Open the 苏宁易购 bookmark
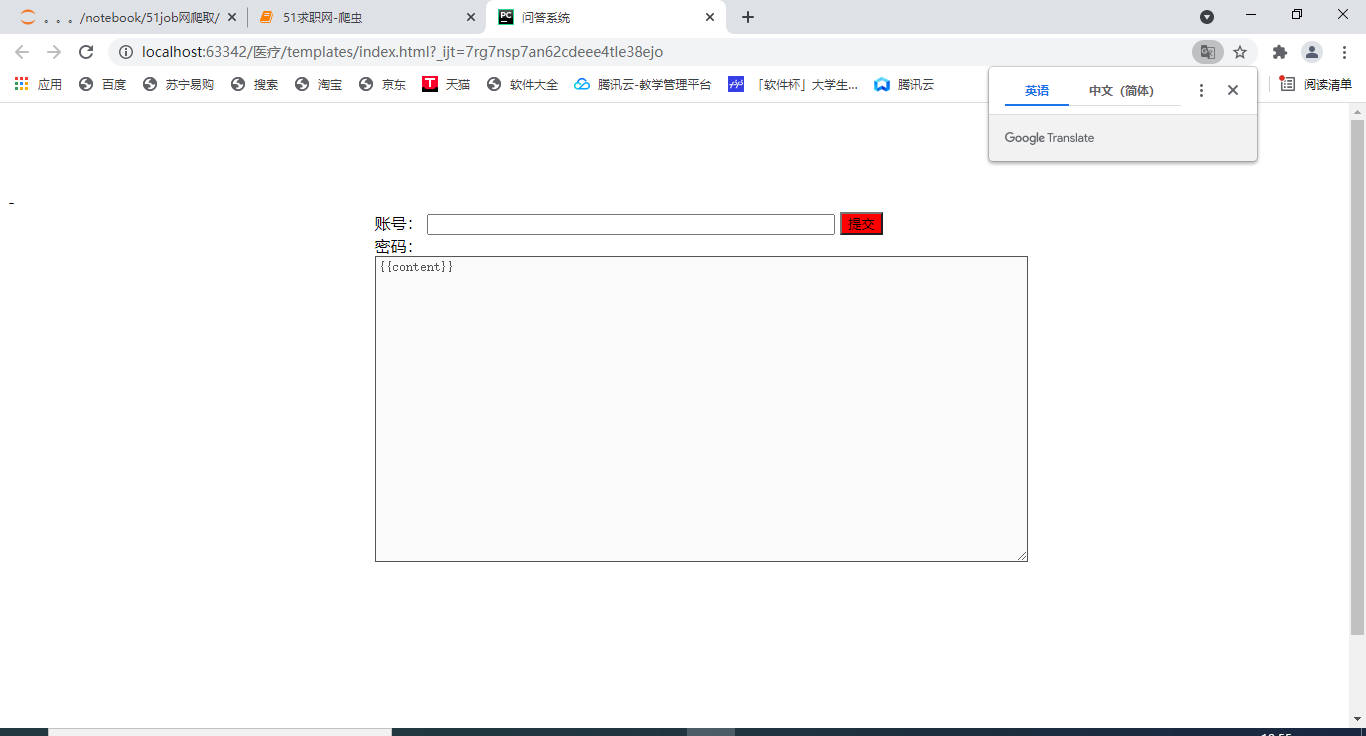Screen dimensions: 1366x736 178,85
